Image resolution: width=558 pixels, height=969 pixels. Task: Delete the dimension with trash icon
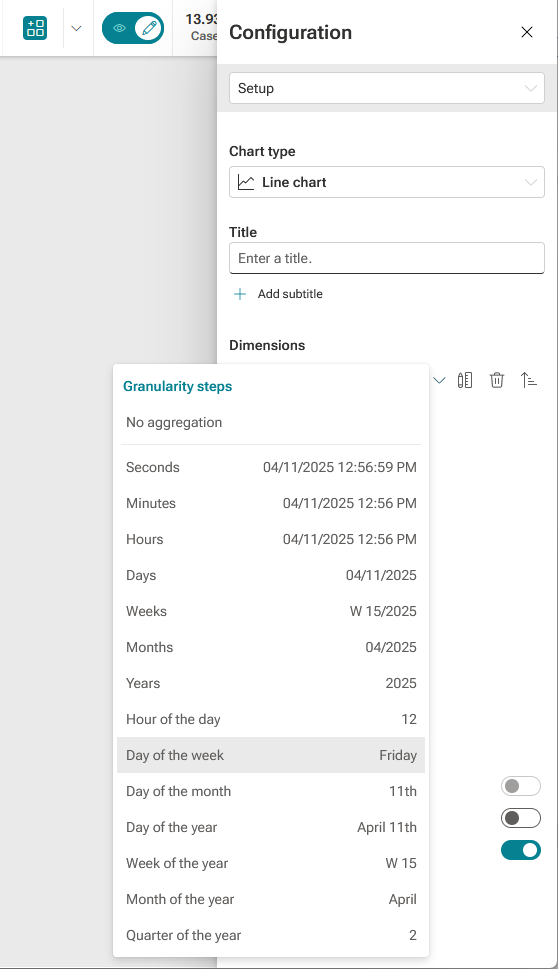point(497,380)
